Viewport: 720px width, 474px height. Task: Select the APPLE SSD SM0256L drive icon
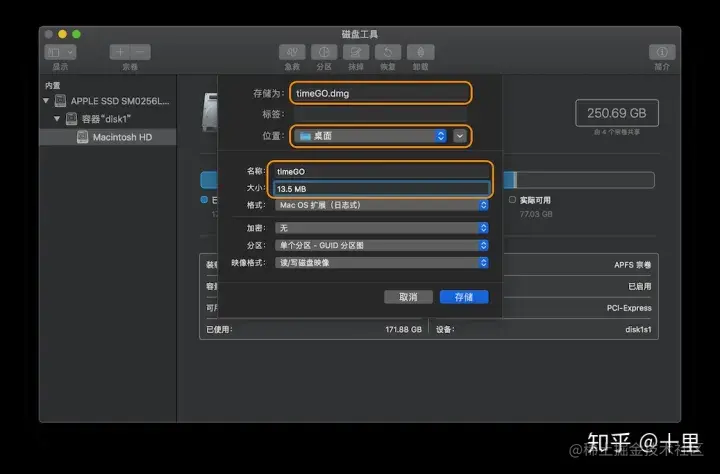coord(60,101)
